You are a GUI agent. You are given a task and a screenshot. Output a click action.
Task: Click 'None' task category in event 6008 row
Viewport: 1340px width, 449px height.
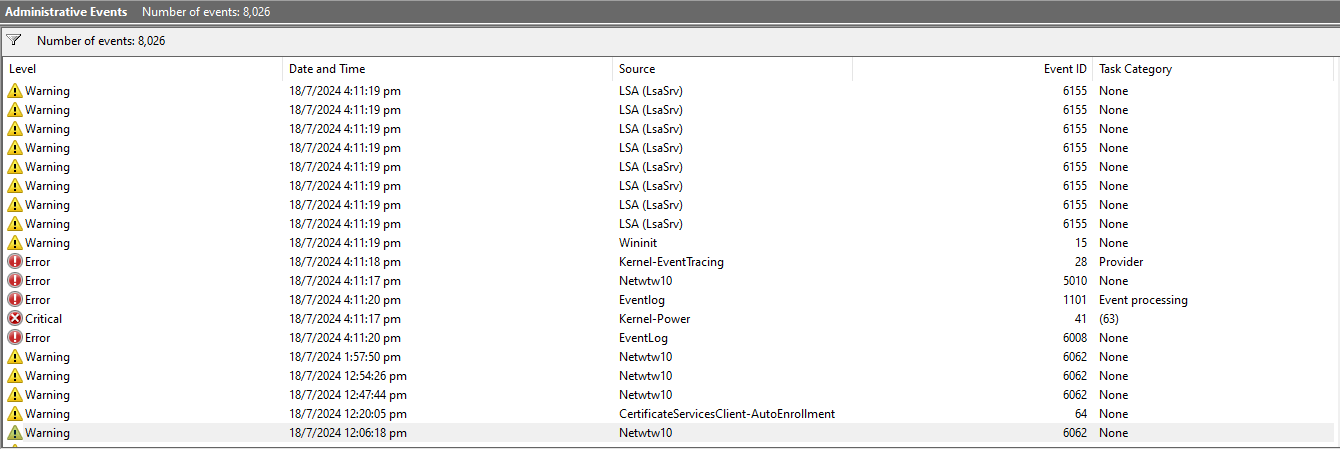(x=1113, y=338)
